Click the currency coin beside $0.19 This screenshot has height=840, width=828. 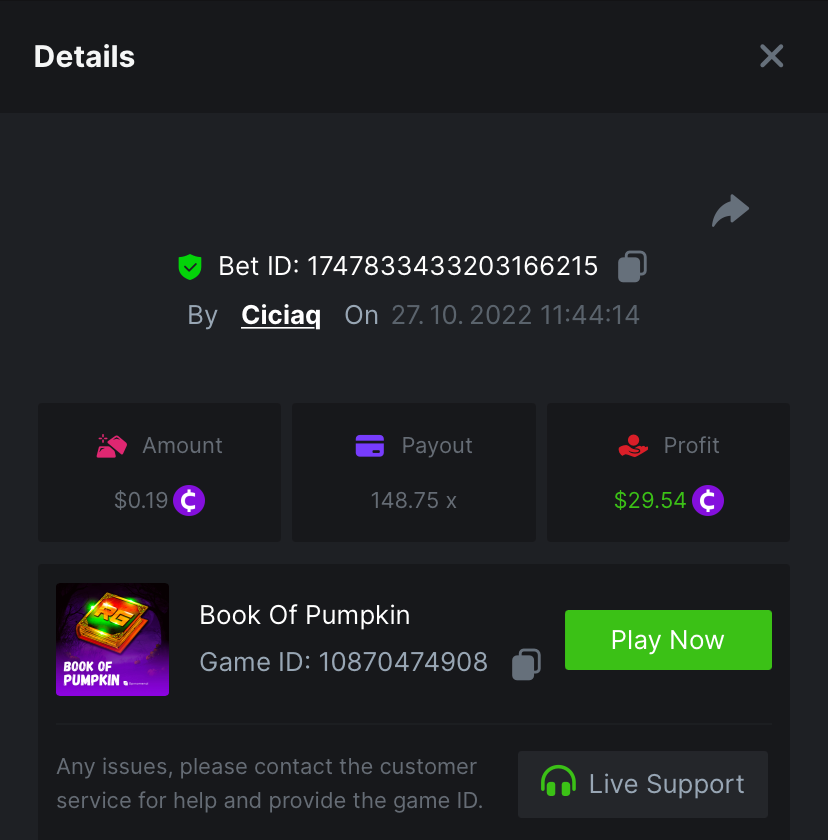[189, 500]
